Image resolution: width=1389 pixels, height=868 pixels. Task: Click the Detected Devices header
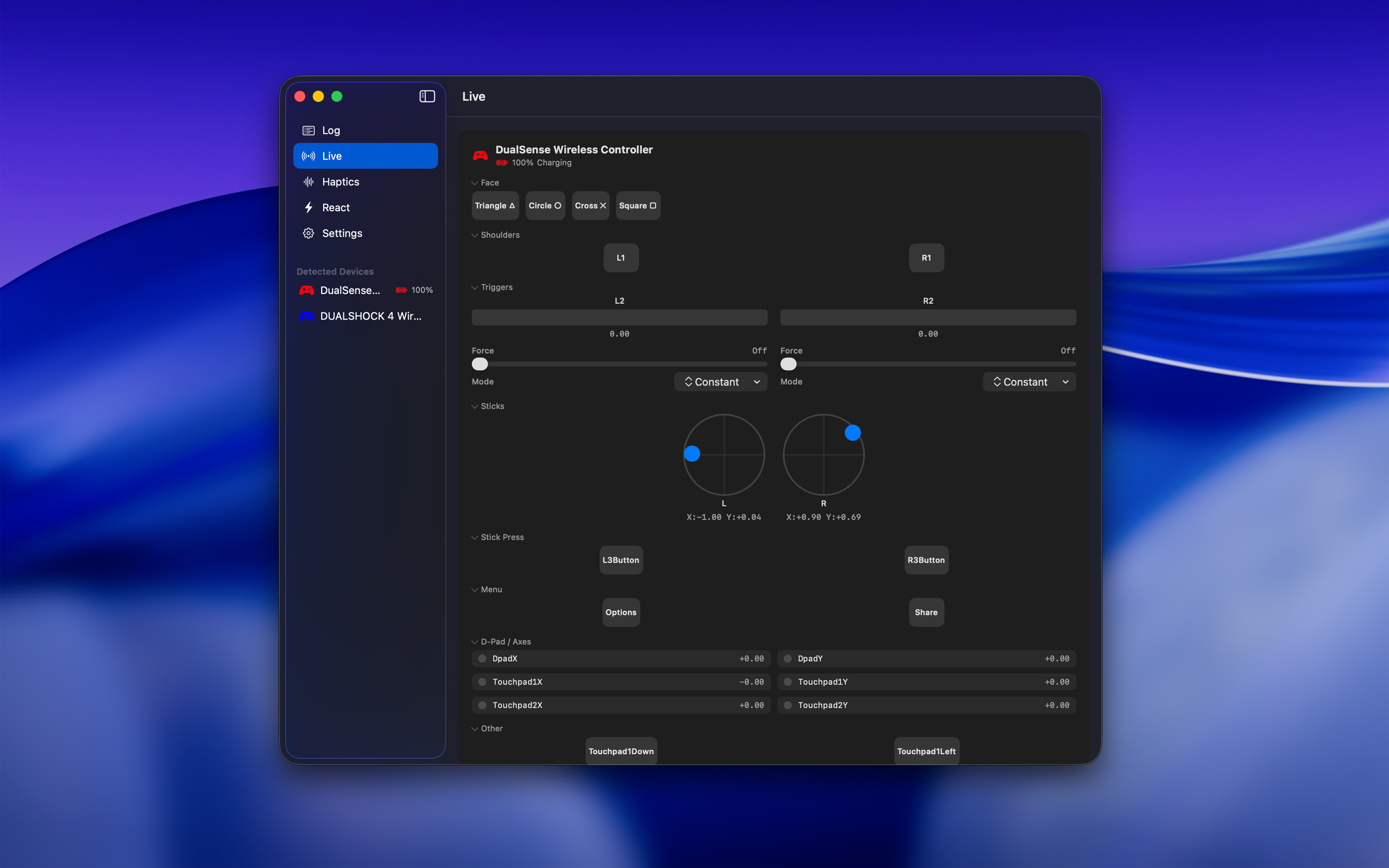tap(335, 271)
